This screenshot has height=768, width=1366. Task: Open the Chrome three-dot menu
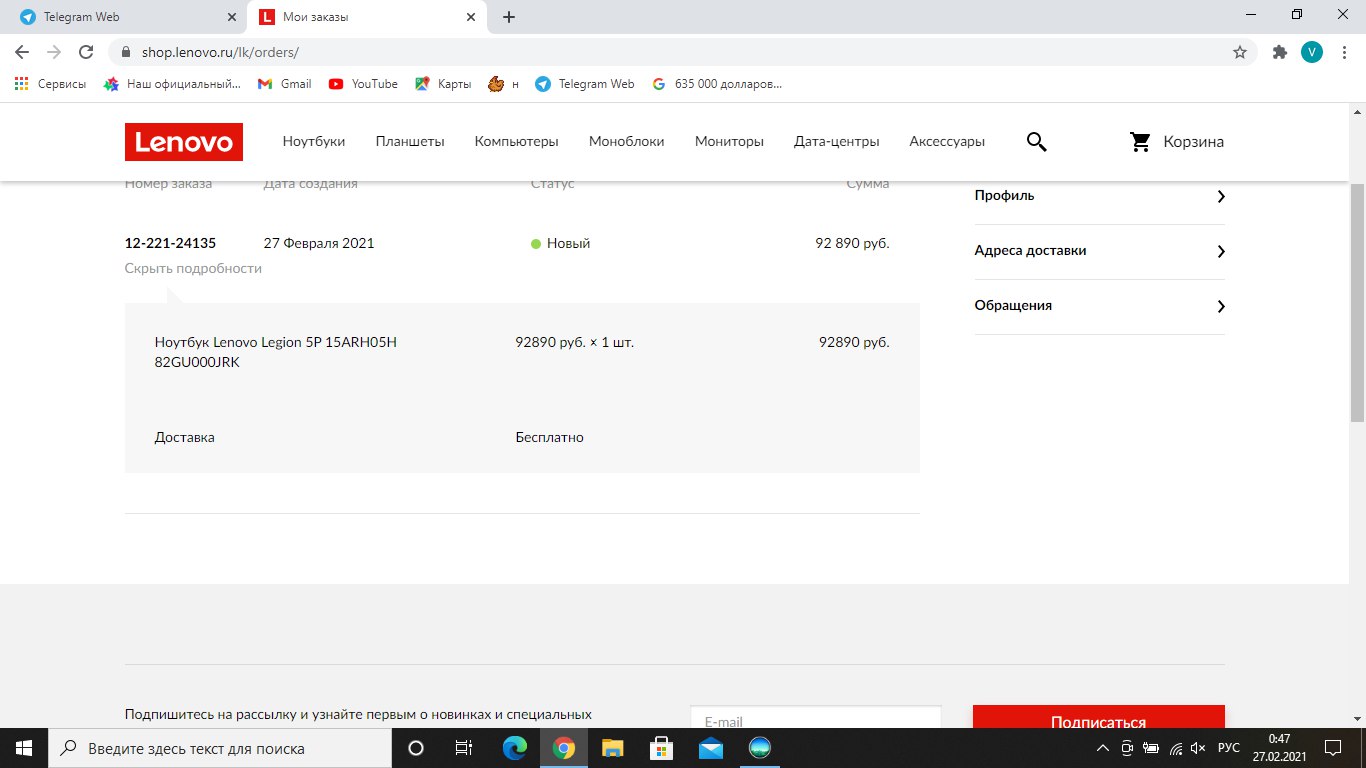tap(1345, 52)
